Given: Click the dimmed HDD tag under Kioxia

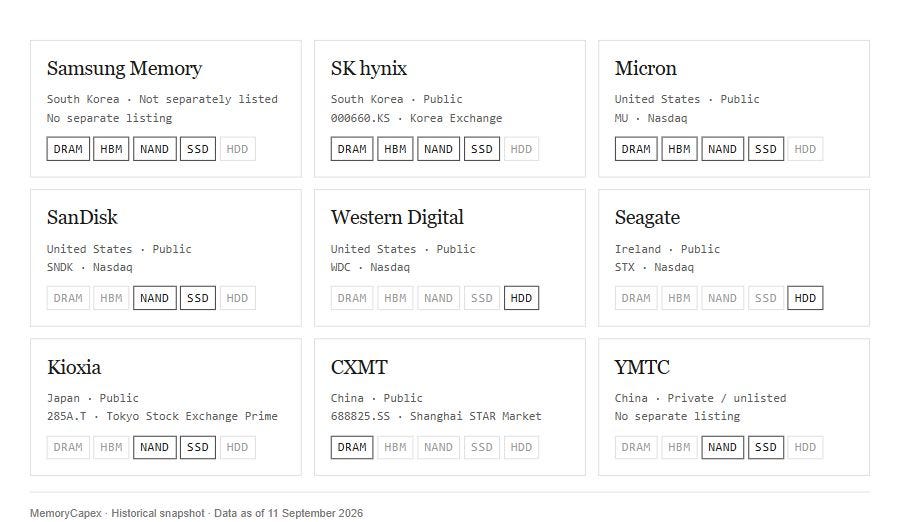Looking at the screenshot, I should [x=237, y=447].
